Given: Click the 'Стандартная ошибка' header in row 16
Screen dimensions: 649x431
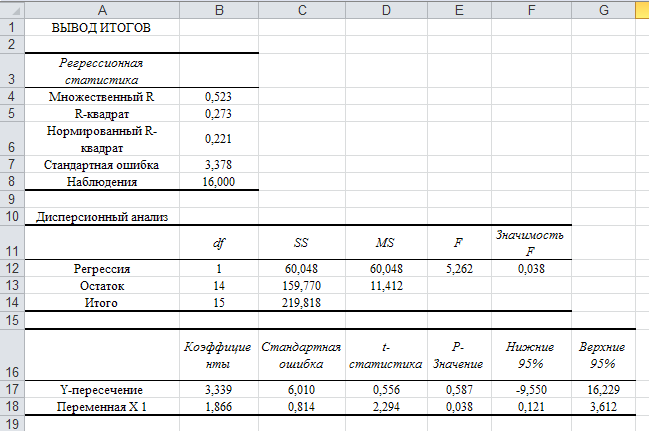Looking at the screenshot, I should (302, 355).
